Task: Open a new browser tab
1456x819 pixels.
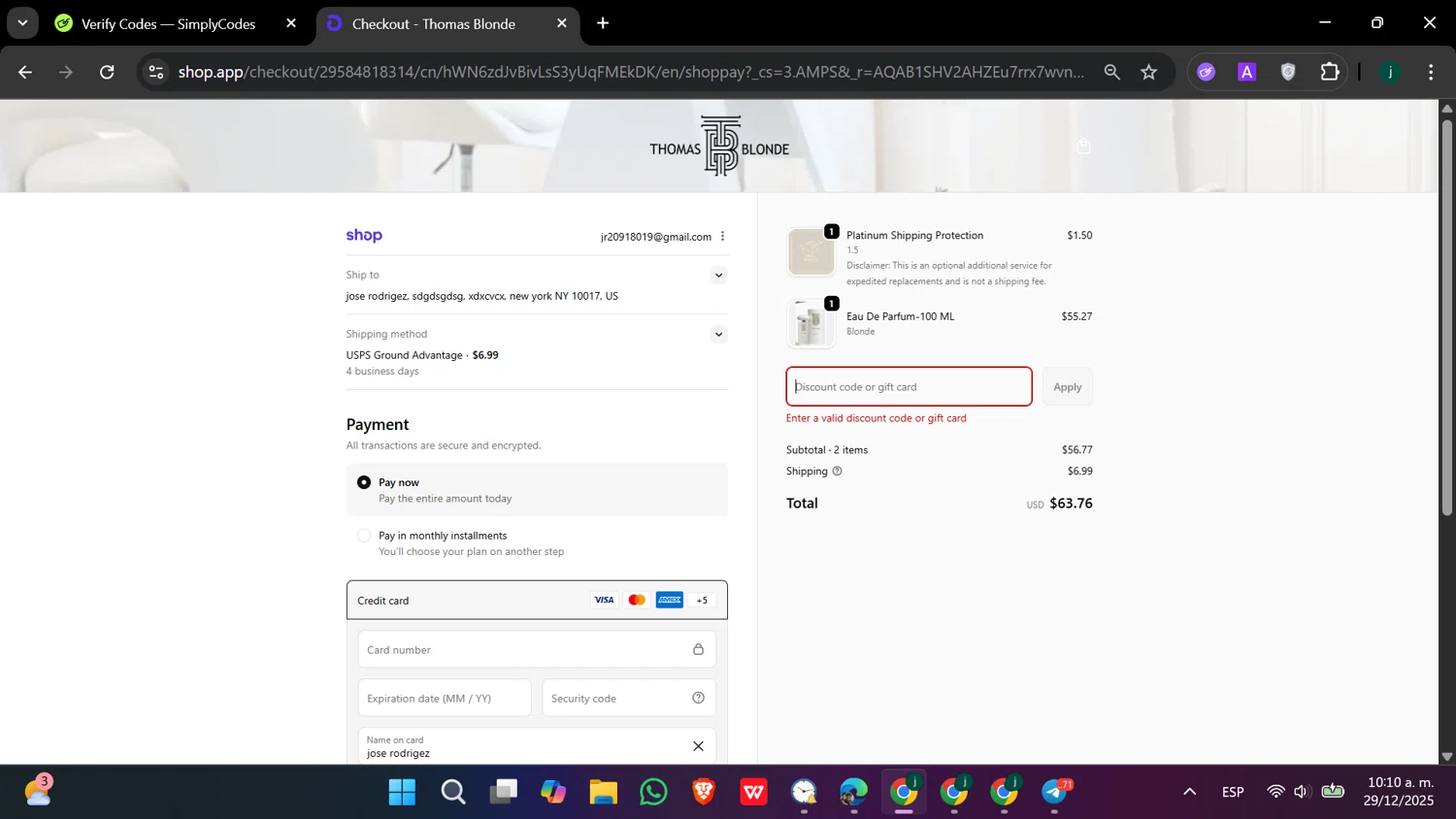Action: pos(603,23)
